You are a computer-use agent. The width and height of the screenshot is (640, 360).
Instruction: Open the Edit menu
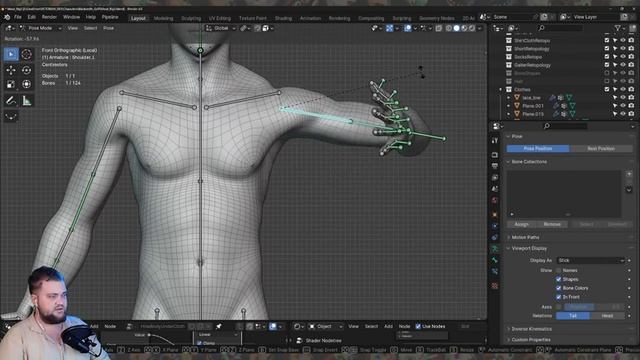pos(31,17)
